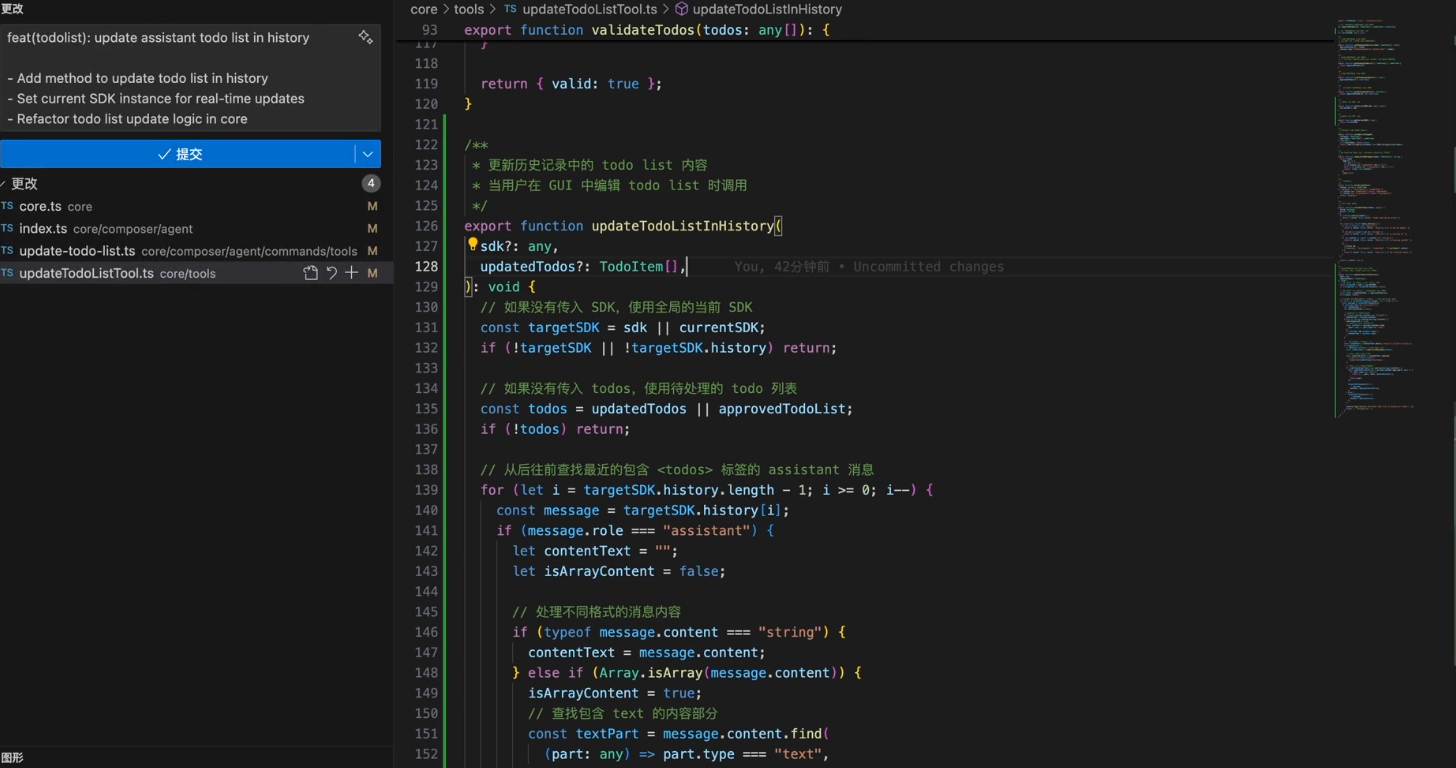Click the sparkle icon to generate commit message
Image resolution: width=1456 pixels, height=768 pixels.
click(365, 38)
